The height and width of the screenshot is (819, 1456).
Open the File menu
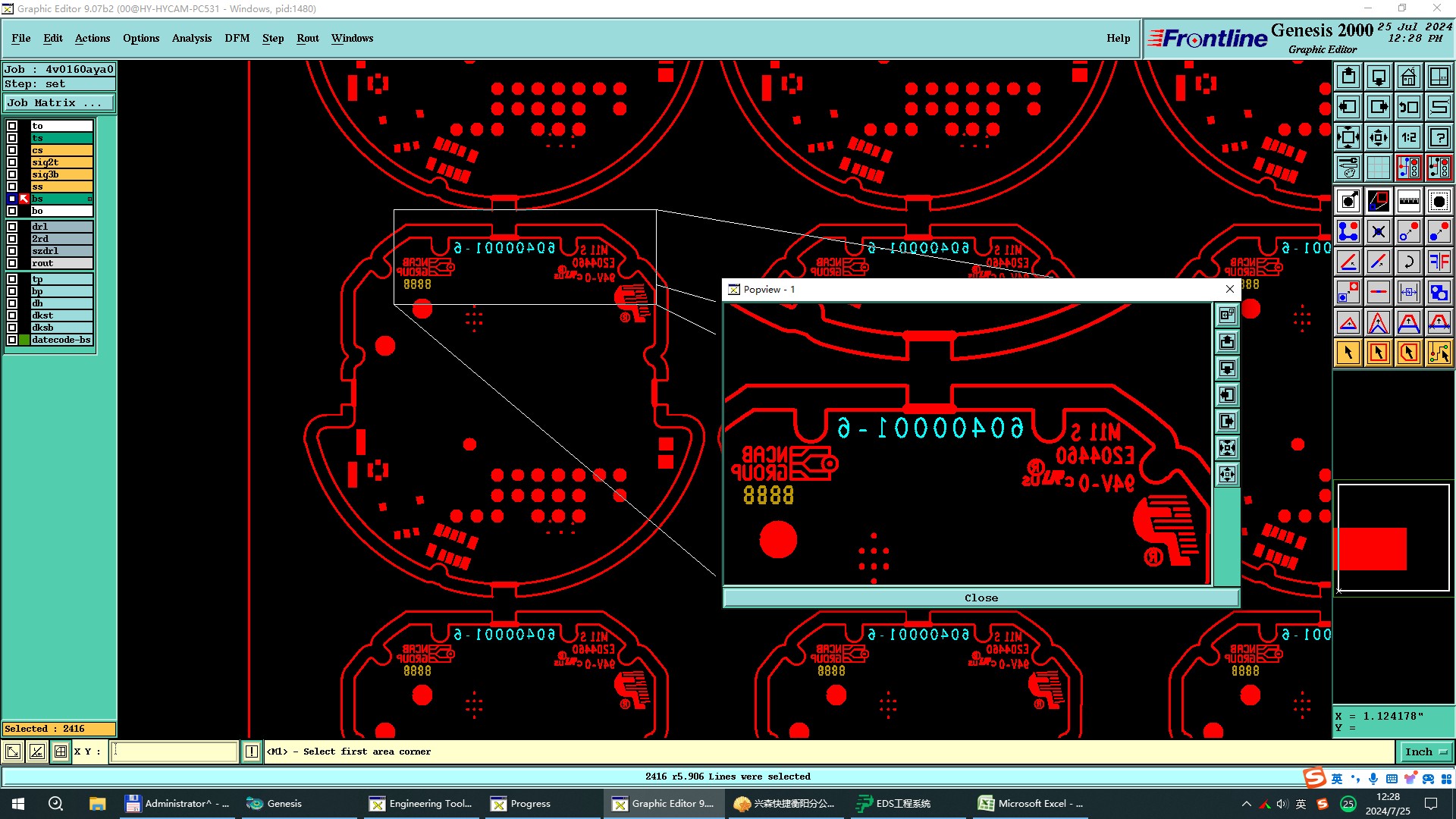pos(21,38)
